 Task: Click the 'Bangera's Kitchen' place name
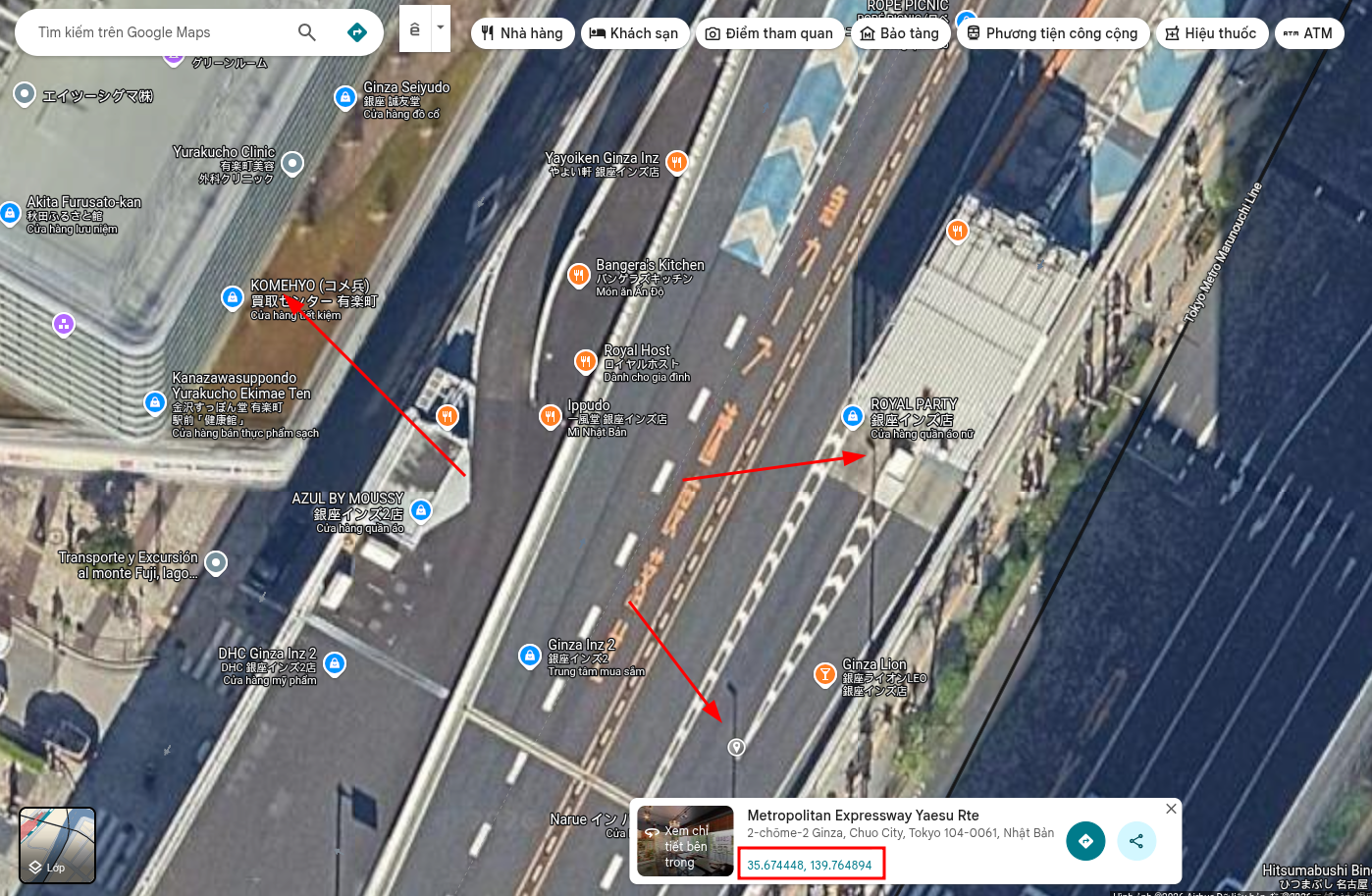pos(650,265)
